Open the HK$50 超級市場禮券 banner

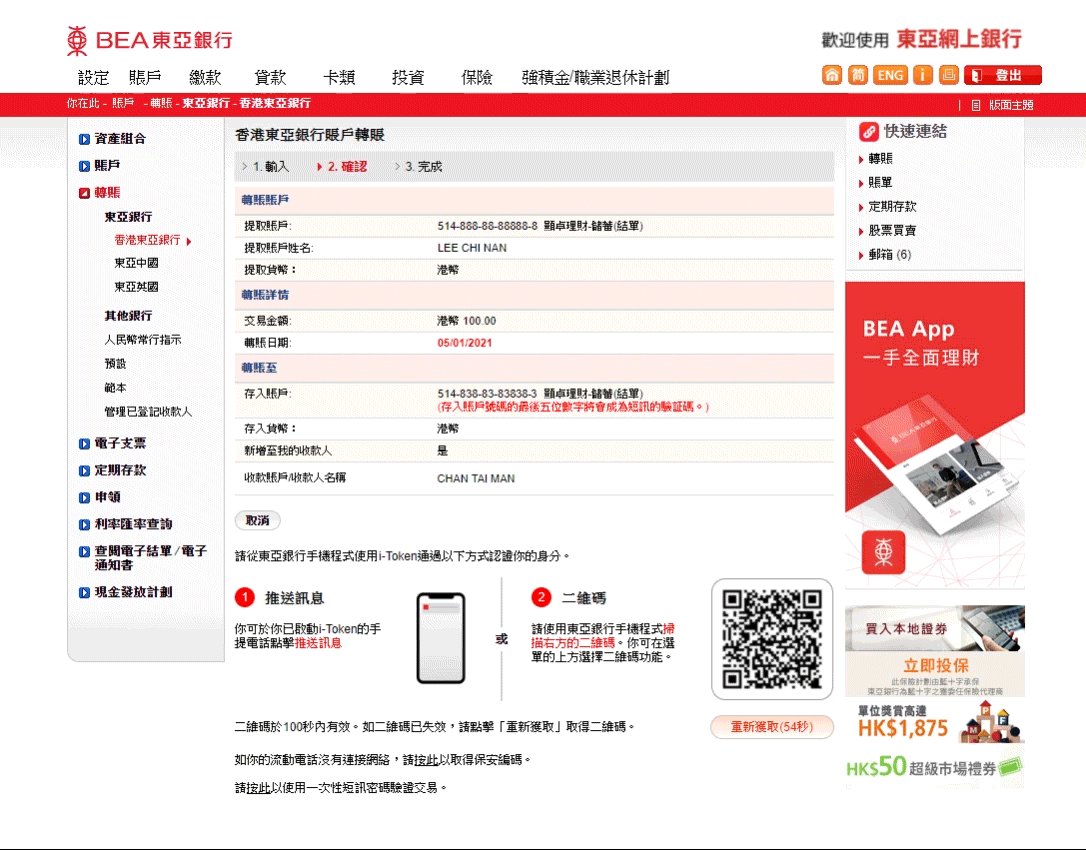point(934,767)
